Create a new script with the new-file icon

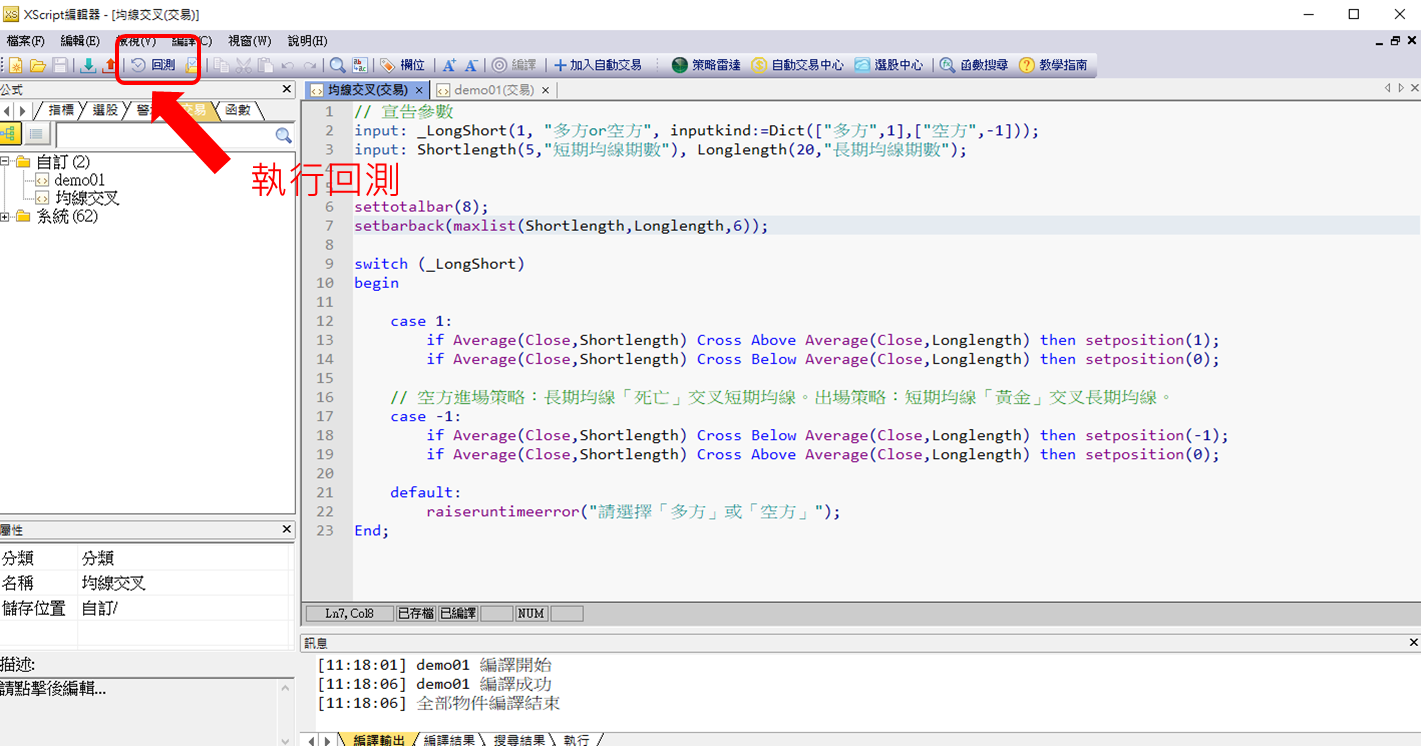[x=16, y=65]
